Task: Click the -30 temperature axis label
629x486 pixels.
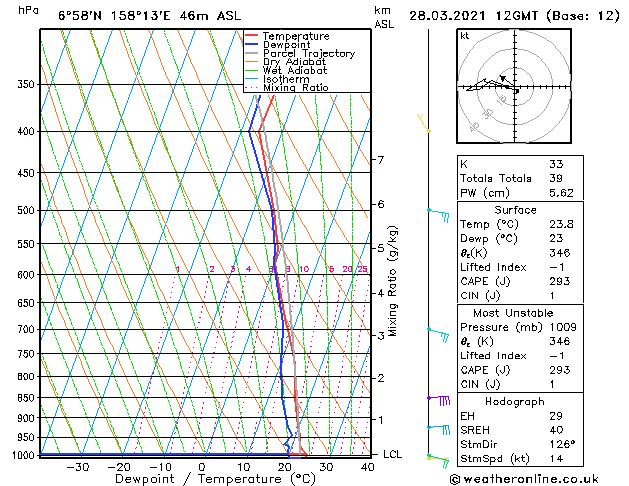Action: (x=77, y=467)
